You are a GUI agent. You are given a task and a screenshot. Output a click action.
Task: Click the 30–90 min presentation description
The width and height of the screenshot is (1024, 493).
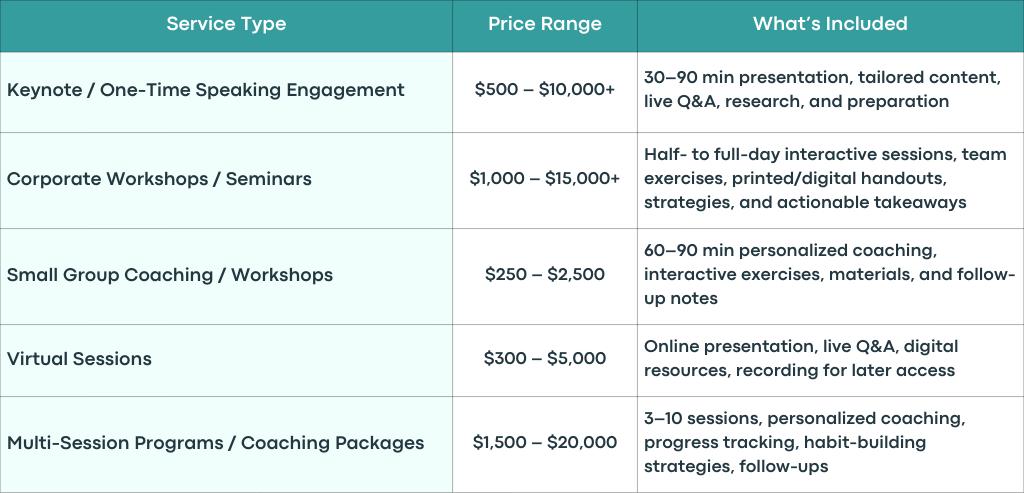click(x=822, y=89)
